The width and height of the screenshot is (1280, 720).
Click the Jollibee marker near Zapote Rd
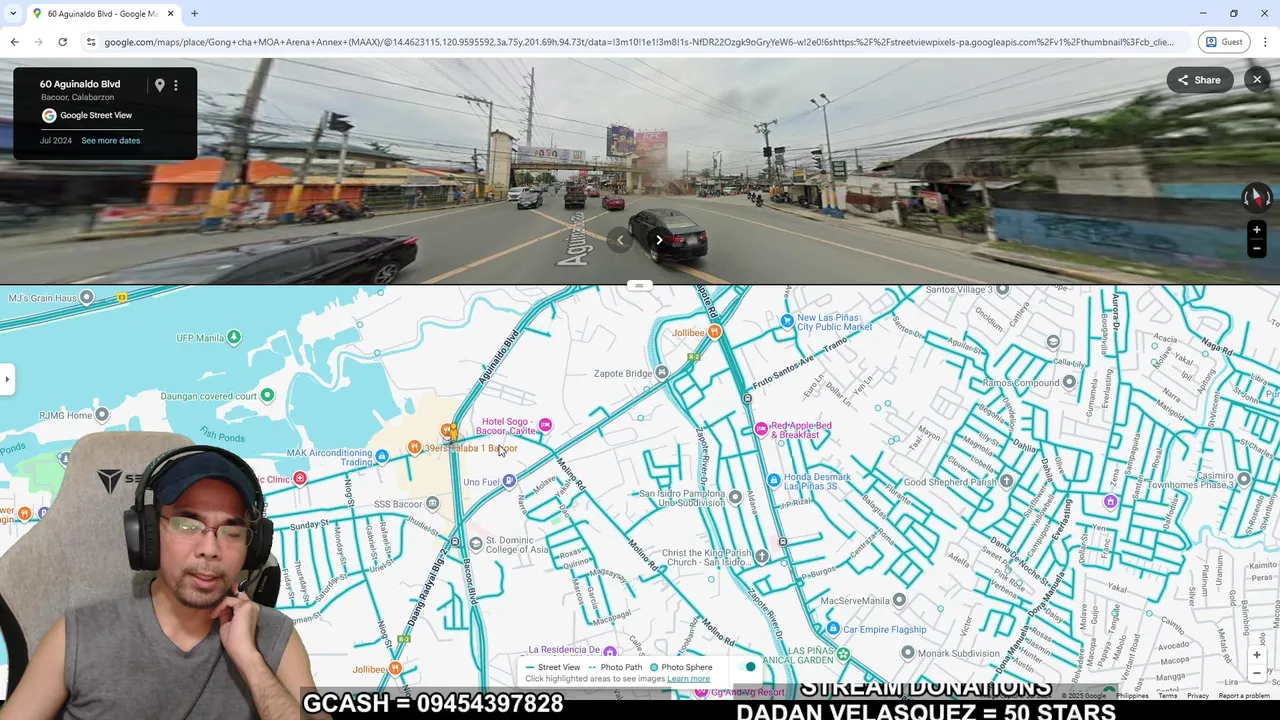714,332
